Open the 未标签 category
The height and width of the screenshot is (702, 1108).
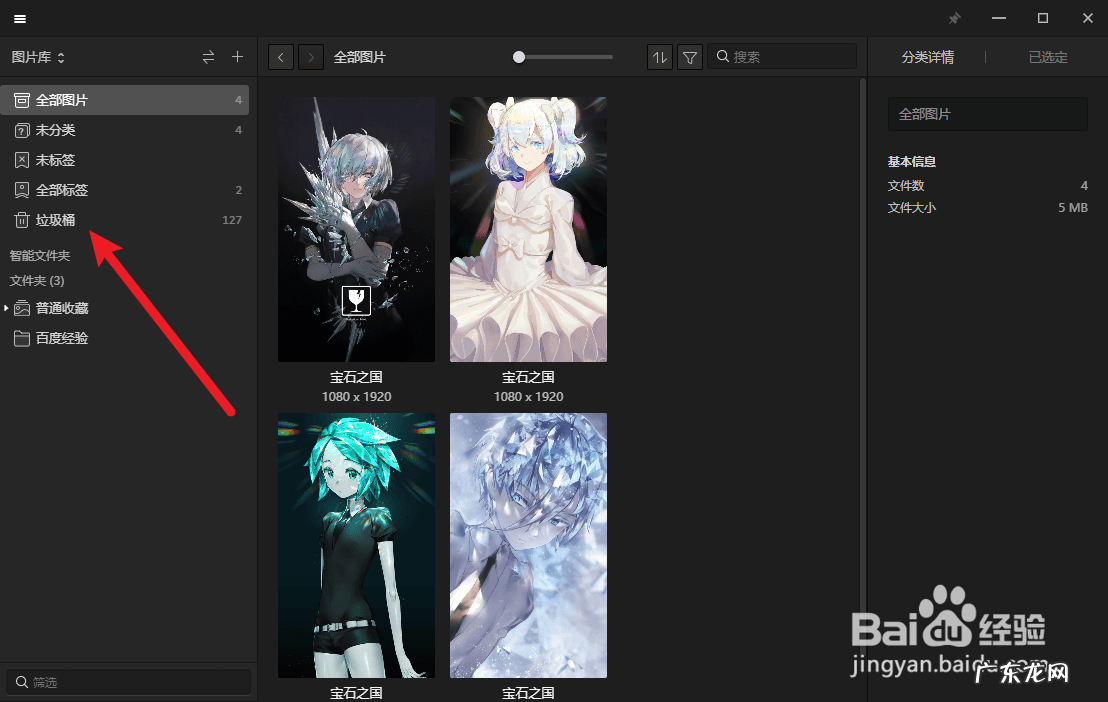[55, 160]
